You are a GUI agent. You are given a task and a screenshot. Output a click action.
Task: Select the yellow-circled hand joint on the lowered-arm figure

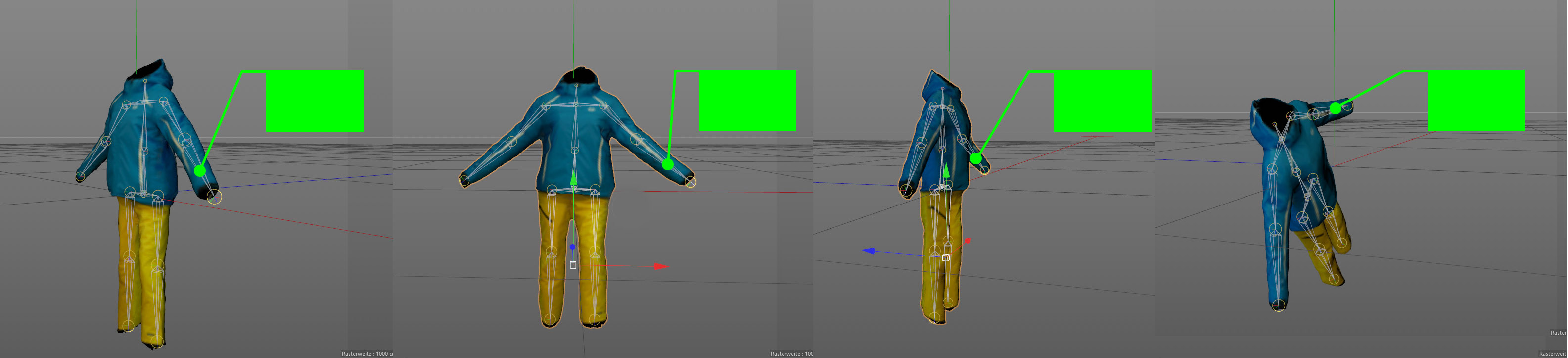tap(214, 197)
